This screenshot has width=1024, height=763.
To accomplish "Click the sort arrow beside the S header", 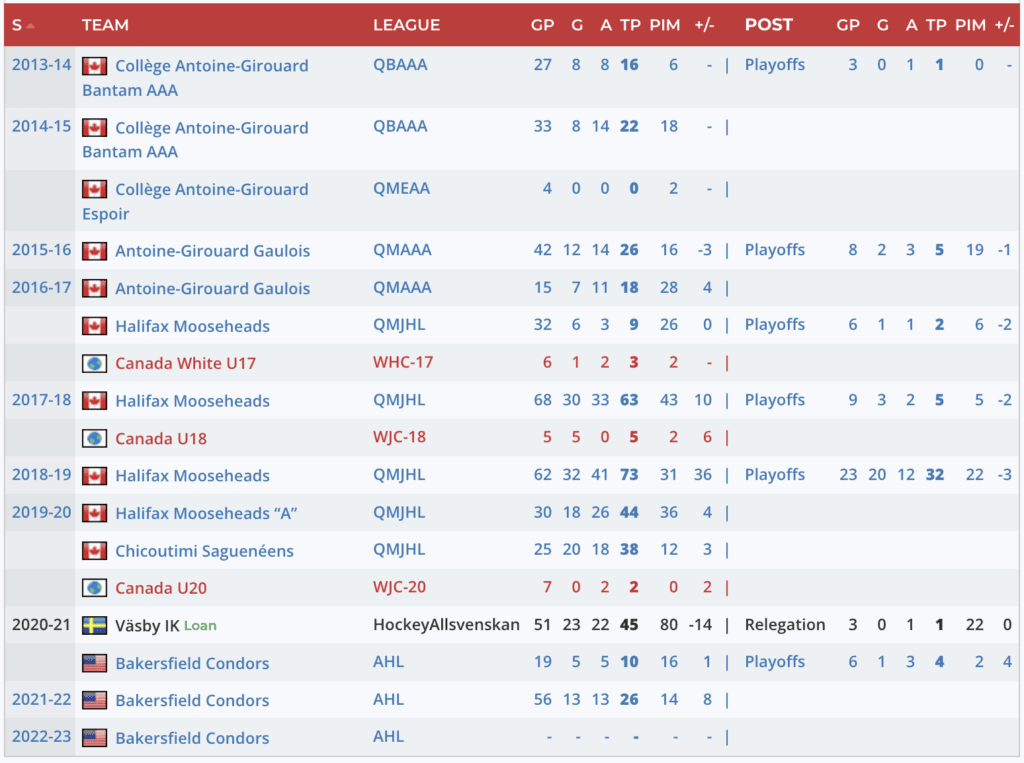I will [30, 25].
